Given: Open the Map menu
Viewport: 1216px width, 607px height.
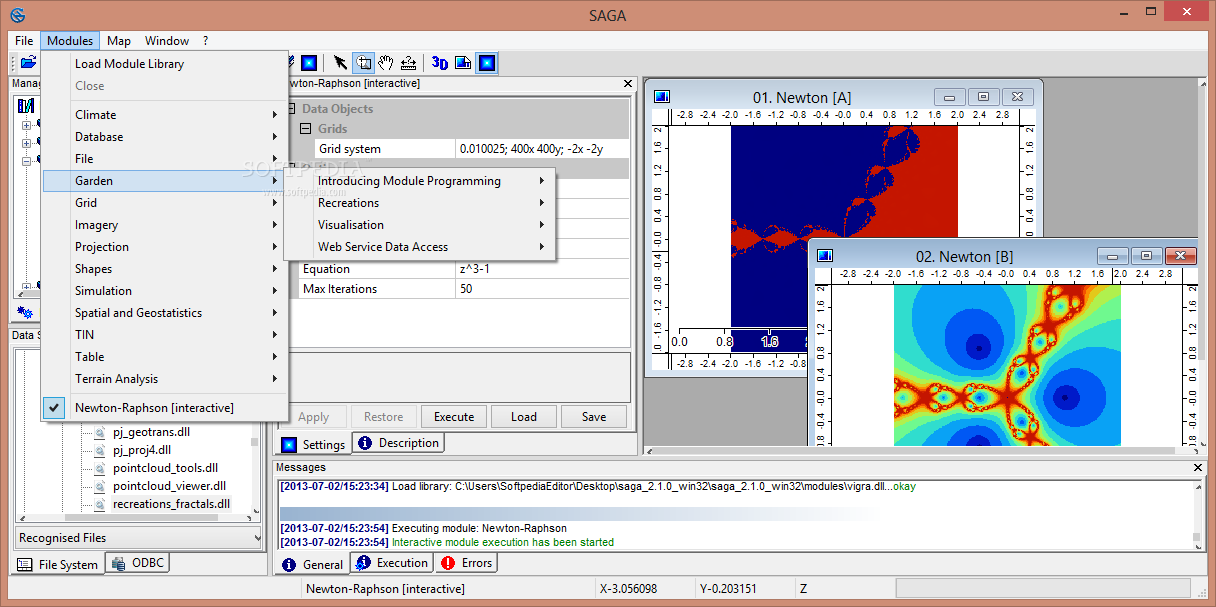Looking at the screenshot, I should (119, 41).
